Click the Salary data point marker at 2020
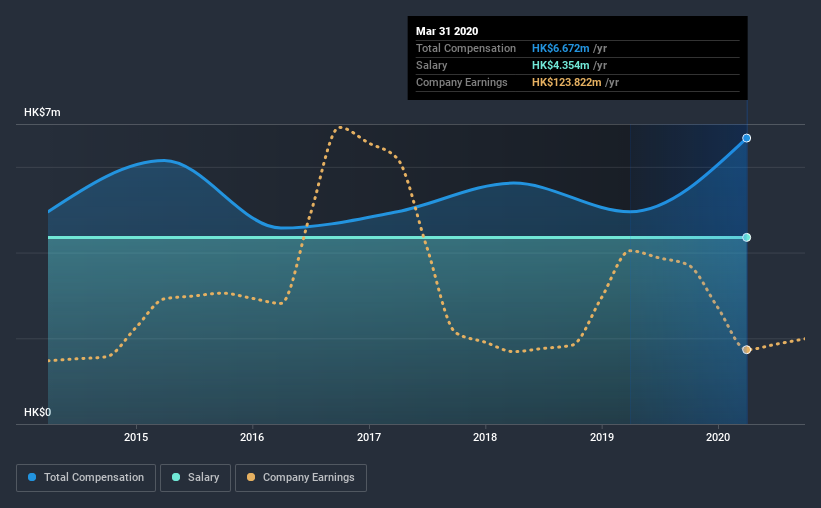This screenshot has height=508, width=821. [x=747, y=238]
